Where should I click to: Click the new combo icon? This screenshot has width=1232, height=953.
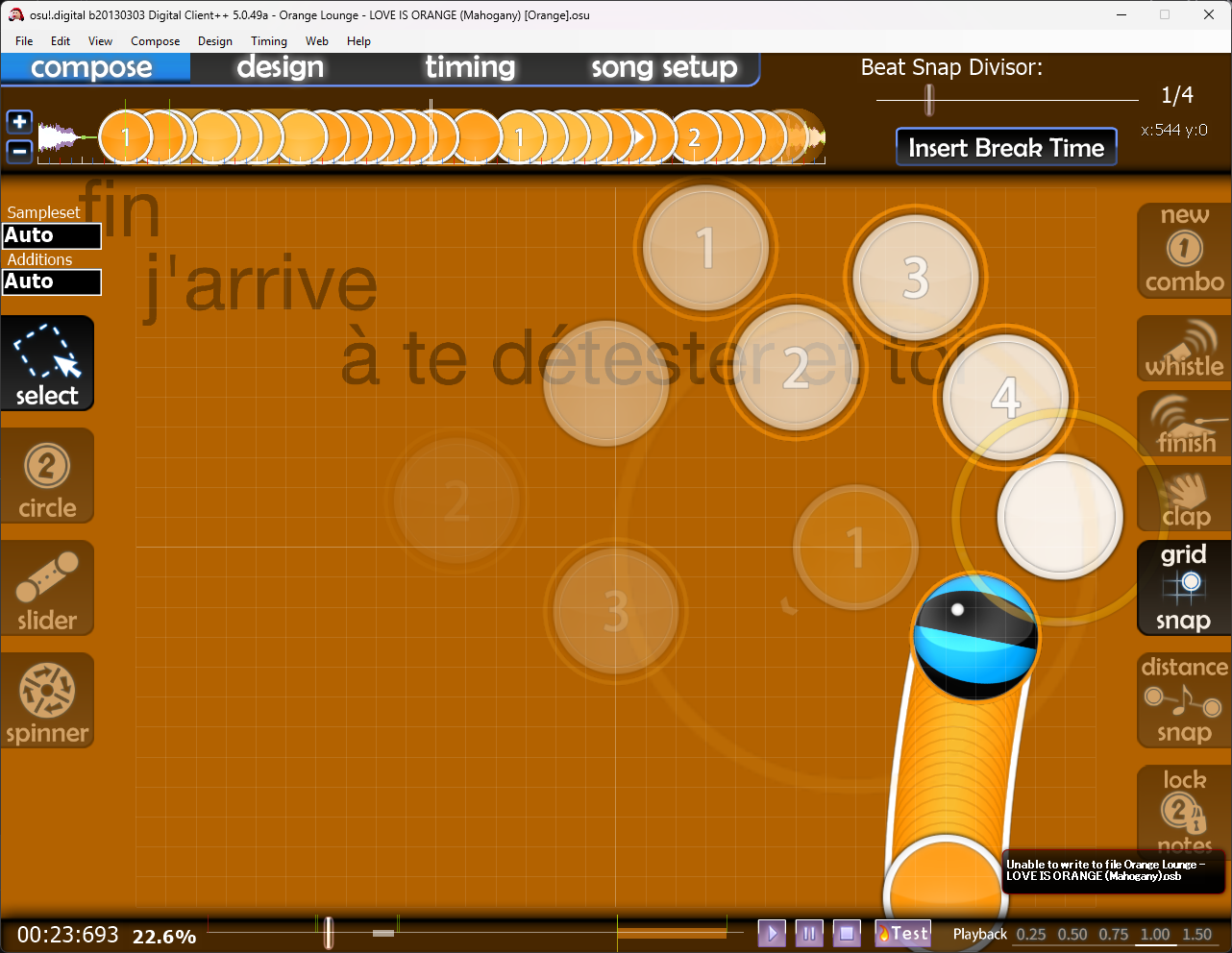1184,250
